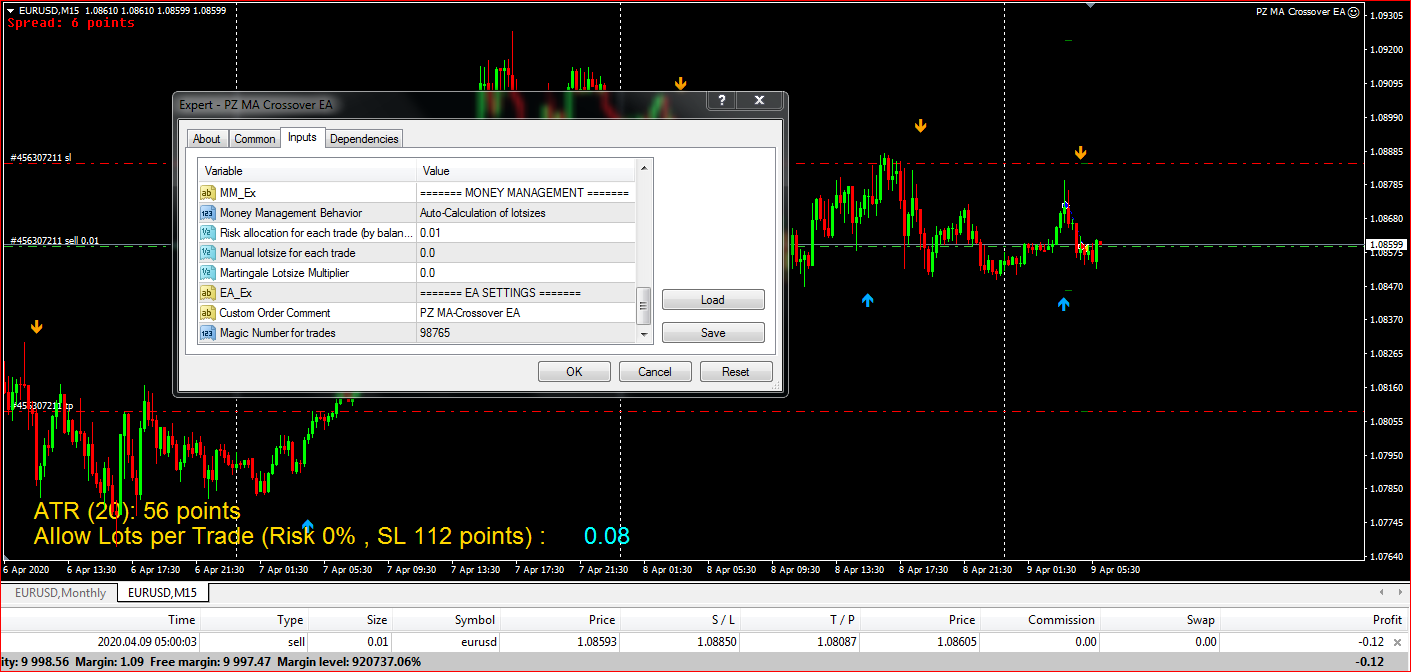Image resolution: width=1411 pixels, height=672 pixels.
Task: Click the inputs list scrollbar thumb
Action: click(644, 305)
